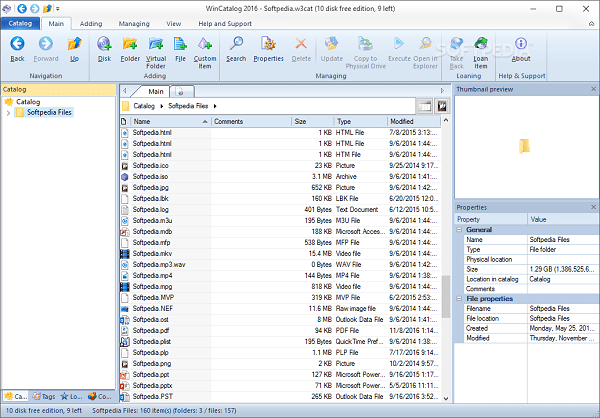Click quick-access back arrow in title bar
Screen dimensions: 600x418
(x=22, y=8)
